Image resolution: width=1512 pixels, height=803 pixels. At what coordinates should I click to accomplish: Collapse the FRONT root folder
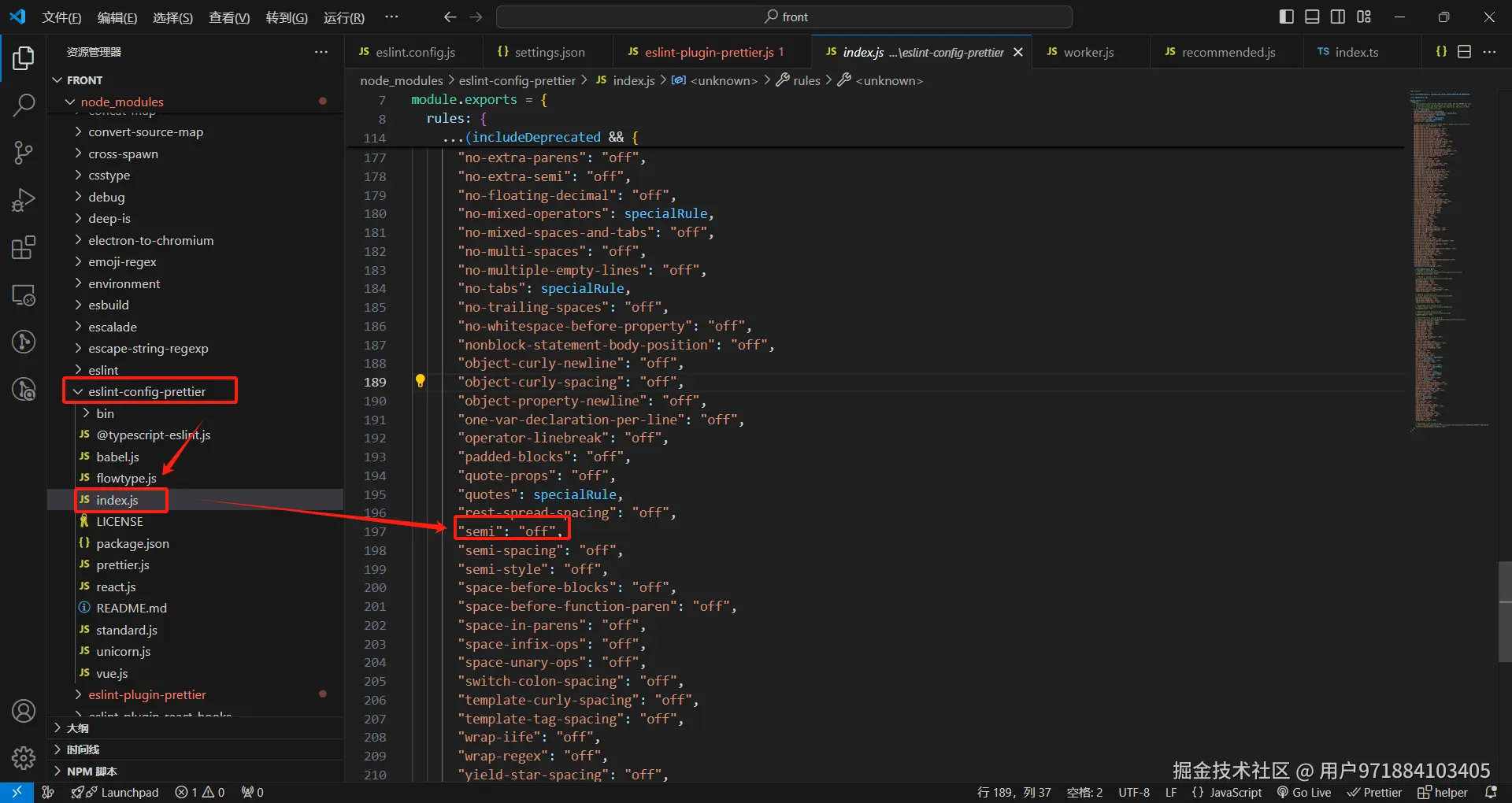point(195,80)
